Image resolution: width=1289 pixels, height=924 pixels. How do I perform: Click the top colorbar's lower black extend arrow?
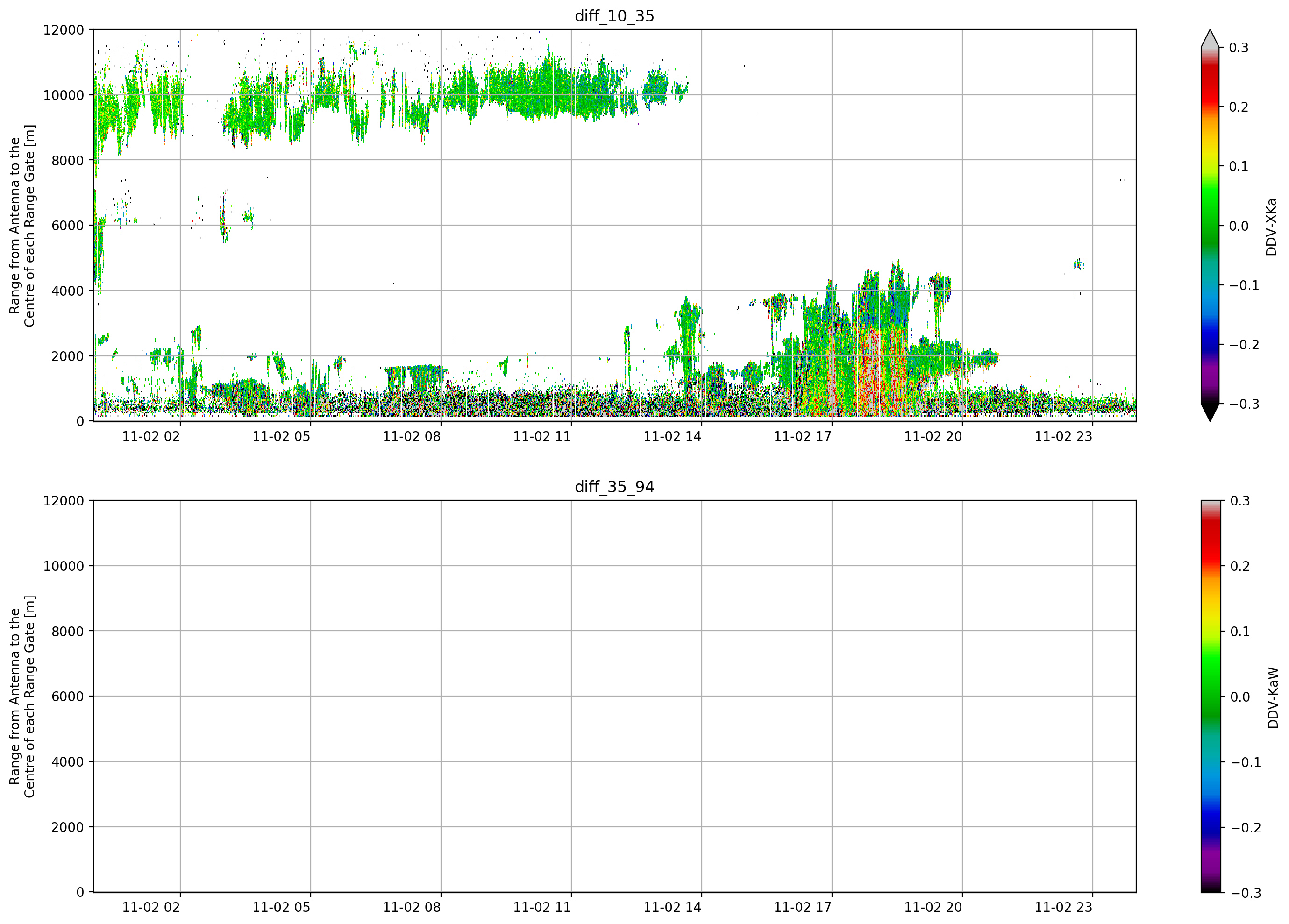(x=1210, y=412)
